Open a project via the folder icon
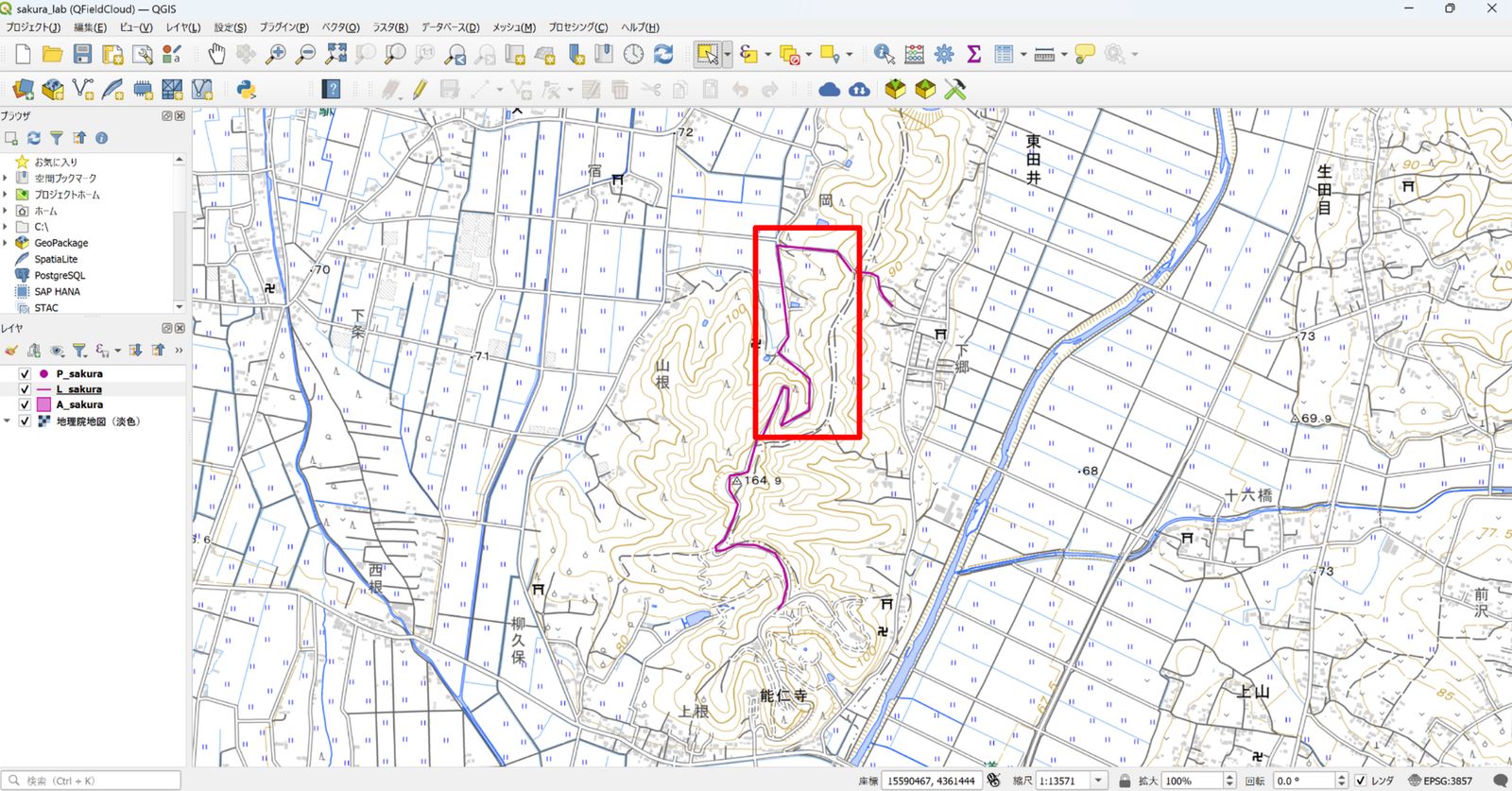 (52, 54)
